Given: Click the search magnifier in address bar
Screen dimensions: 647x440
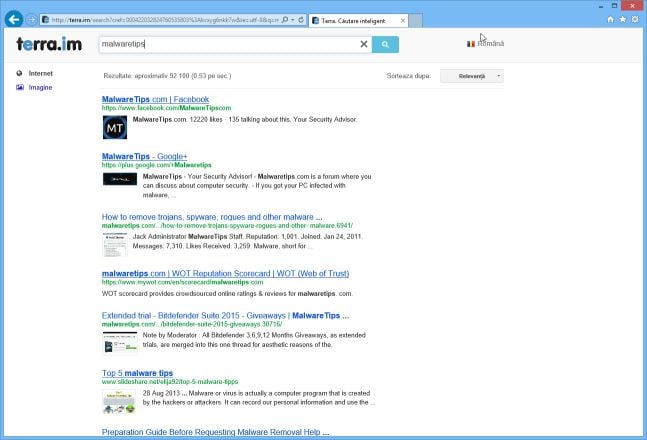Looking at the screenshot, I should (285, 20).
